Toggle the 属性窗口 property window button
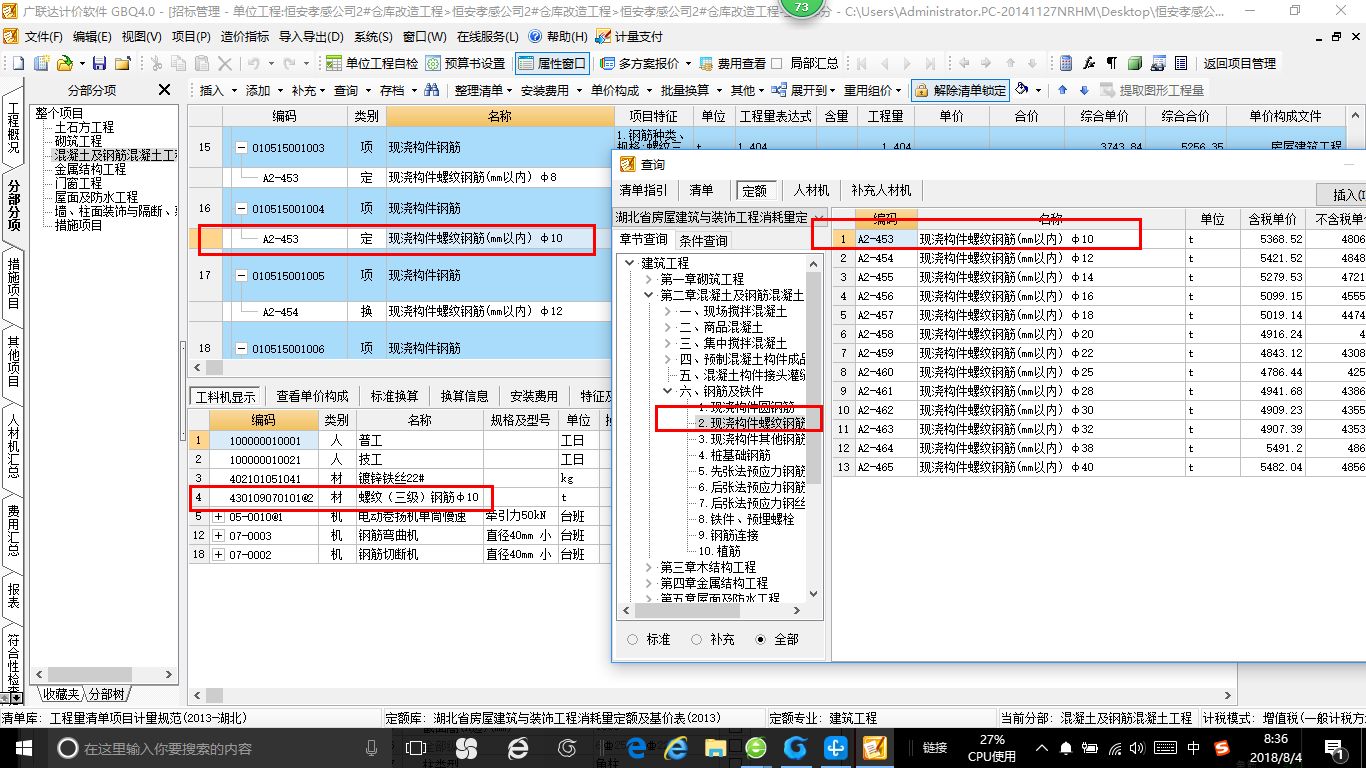1366x768 pixels. point(552,63)
